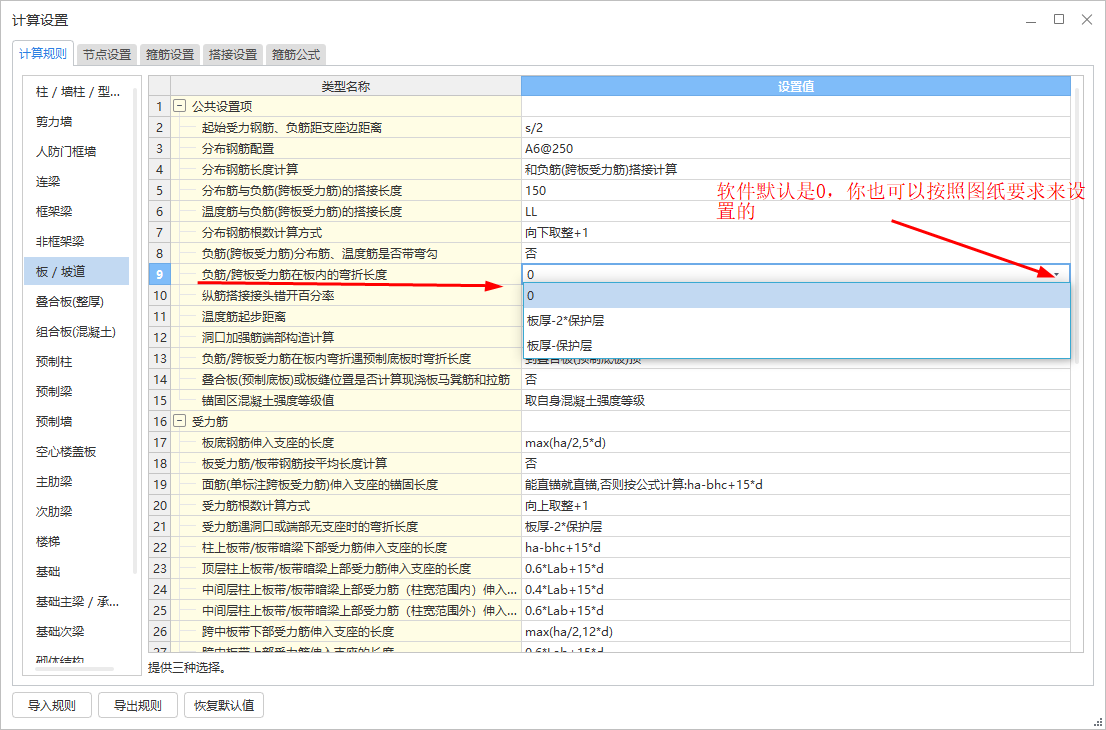Select 柱 / 墙柱 / 型... in the sidebar
The image size is (1106, 730).
tap(77, 92)
